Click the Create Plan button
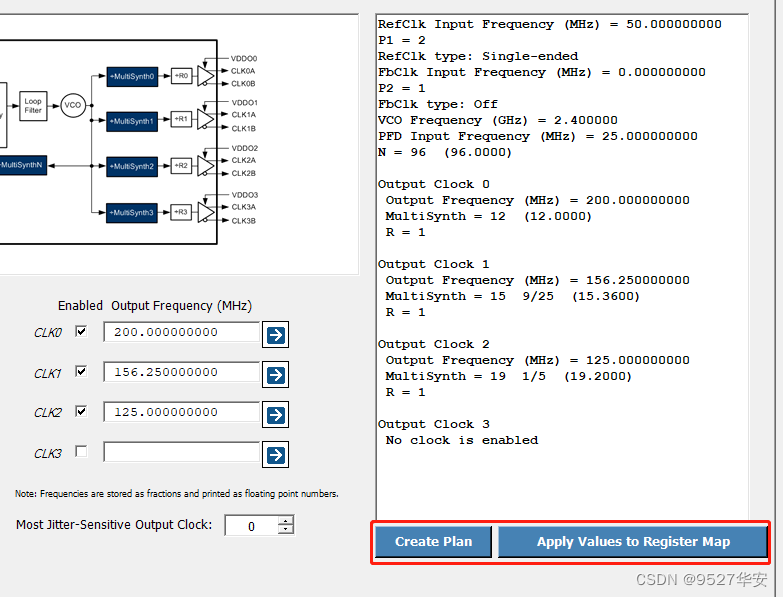The width and height of the screenshot is (783, 597). [x=433, y=542]
